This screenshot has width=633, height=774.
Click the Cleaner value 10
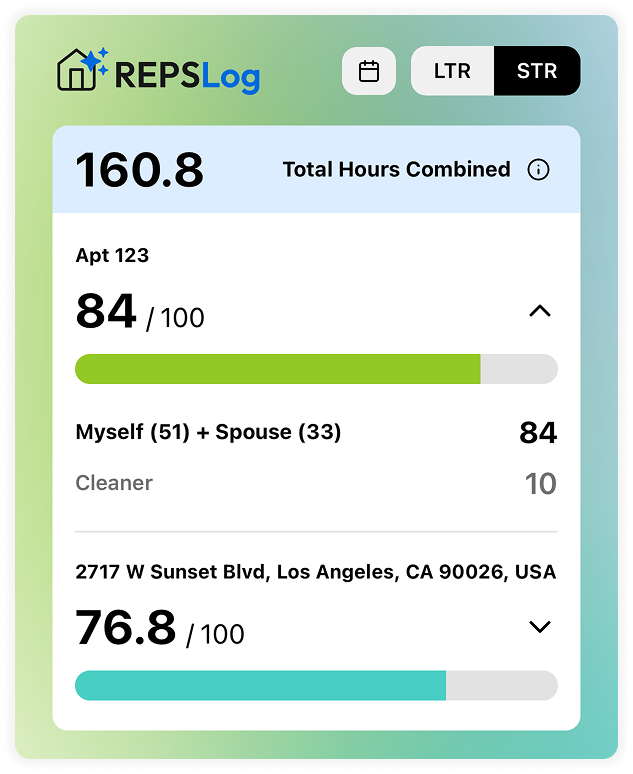pos(541,483)
